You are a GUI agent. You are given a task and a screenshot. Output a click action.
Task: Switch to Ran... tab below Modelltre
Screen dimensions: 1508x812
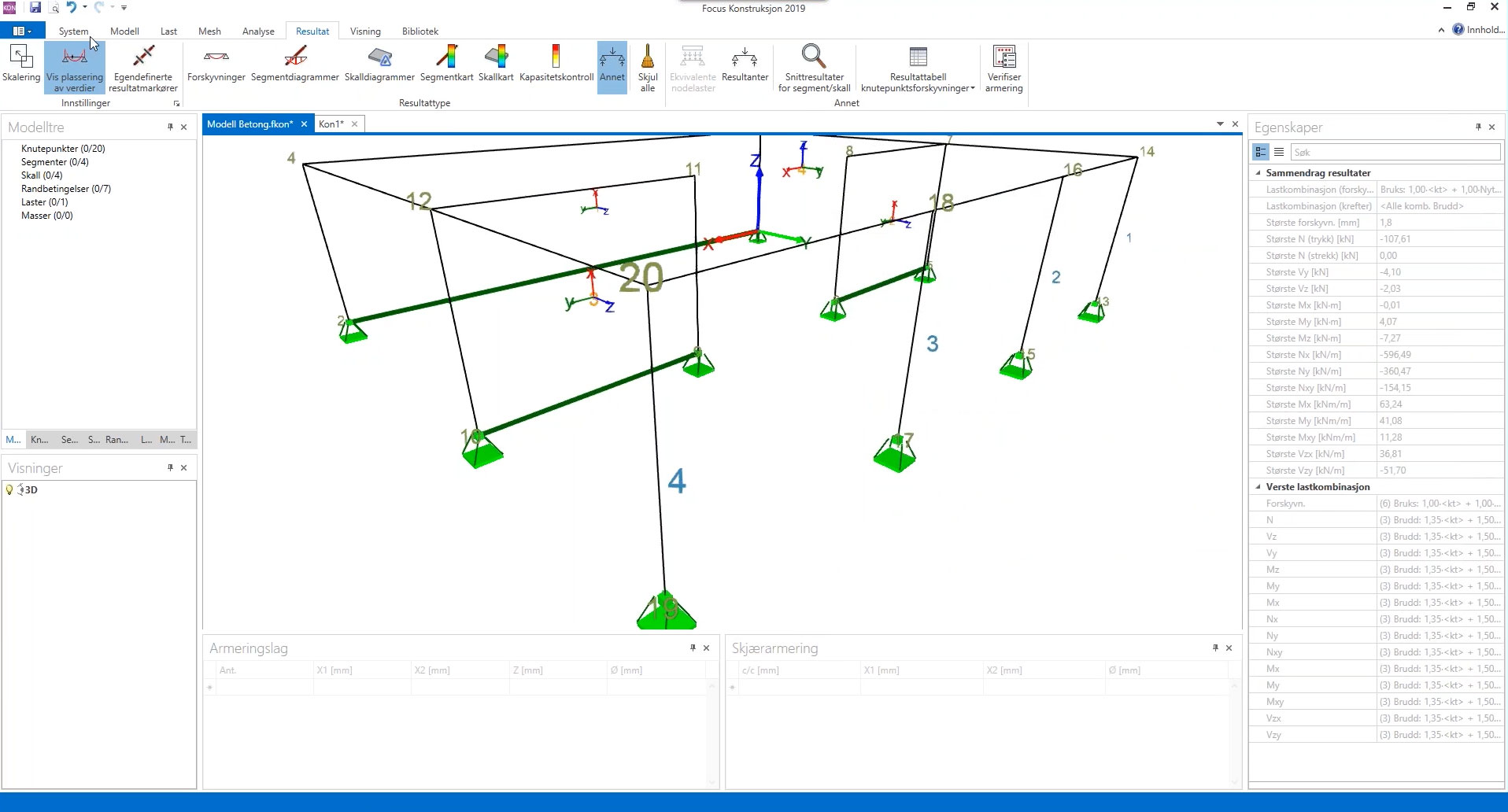(116, 440)
